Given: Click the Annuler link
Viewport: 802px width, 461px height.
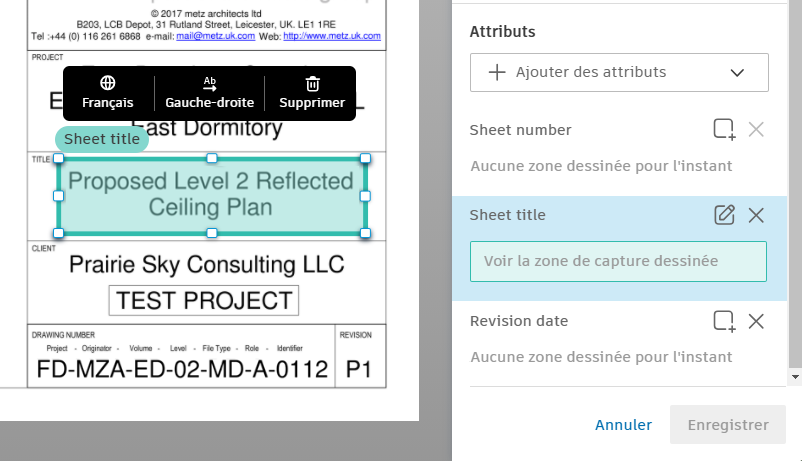Looking at the screenshot, I should 623,425.
